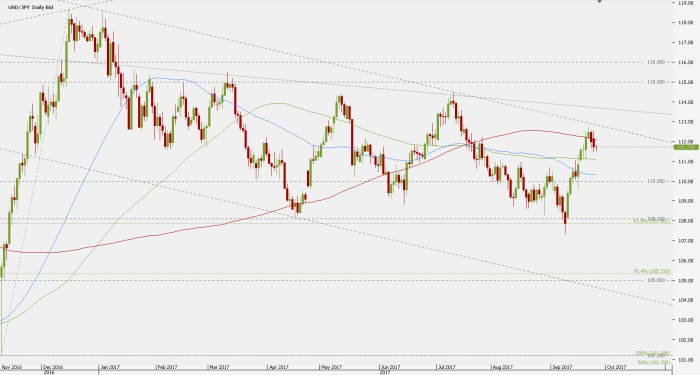Viewport: 700px width, 375px height.
Task: Click the small marker icon at chart top
Action: 600,1
